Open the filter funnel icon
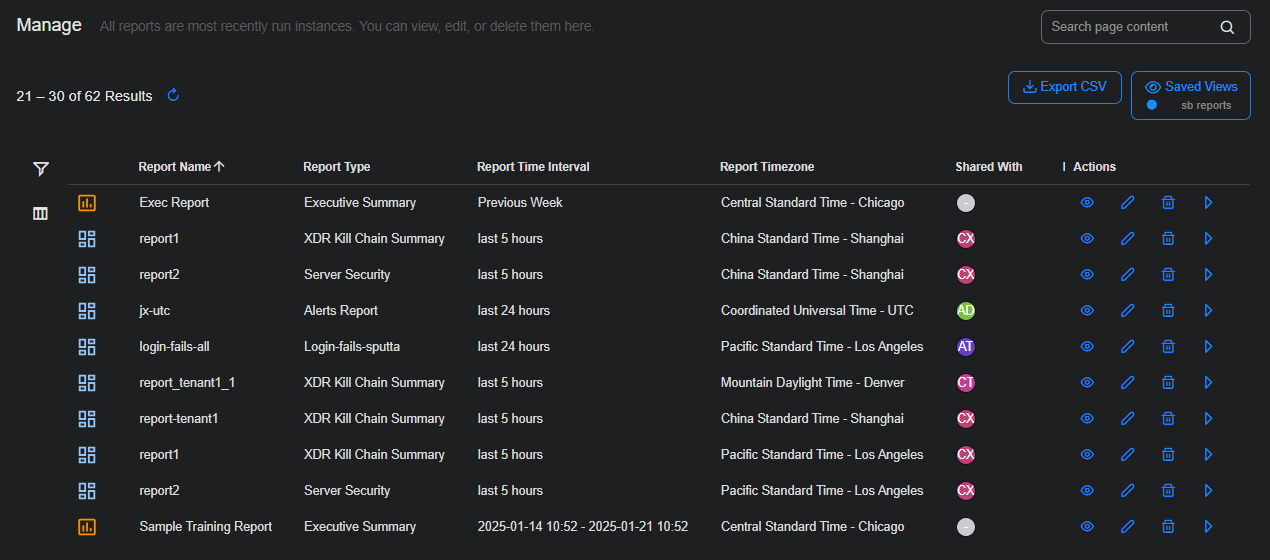 click(41, 169)
